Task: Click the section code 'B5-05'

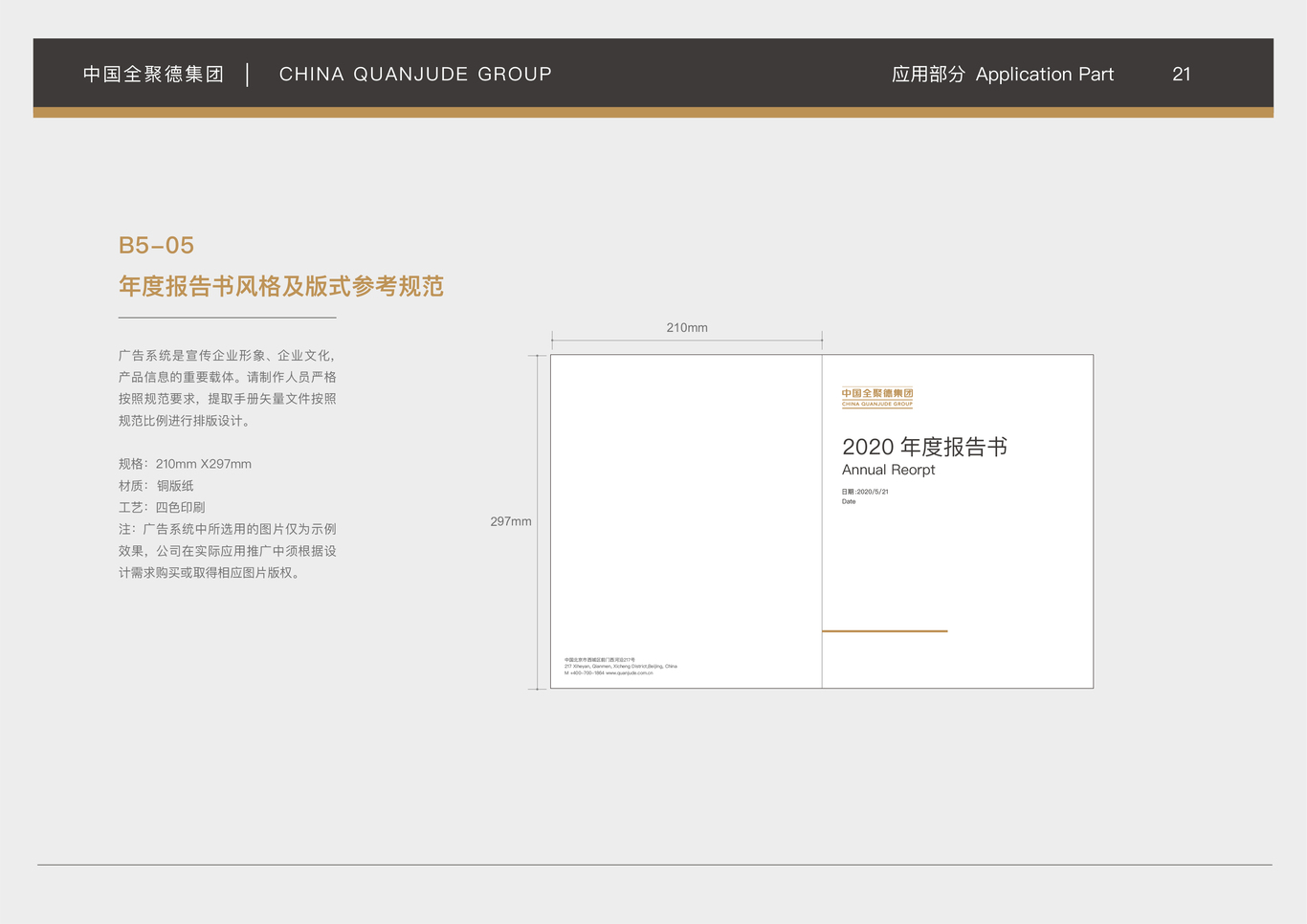Action: tap(156, 246)
